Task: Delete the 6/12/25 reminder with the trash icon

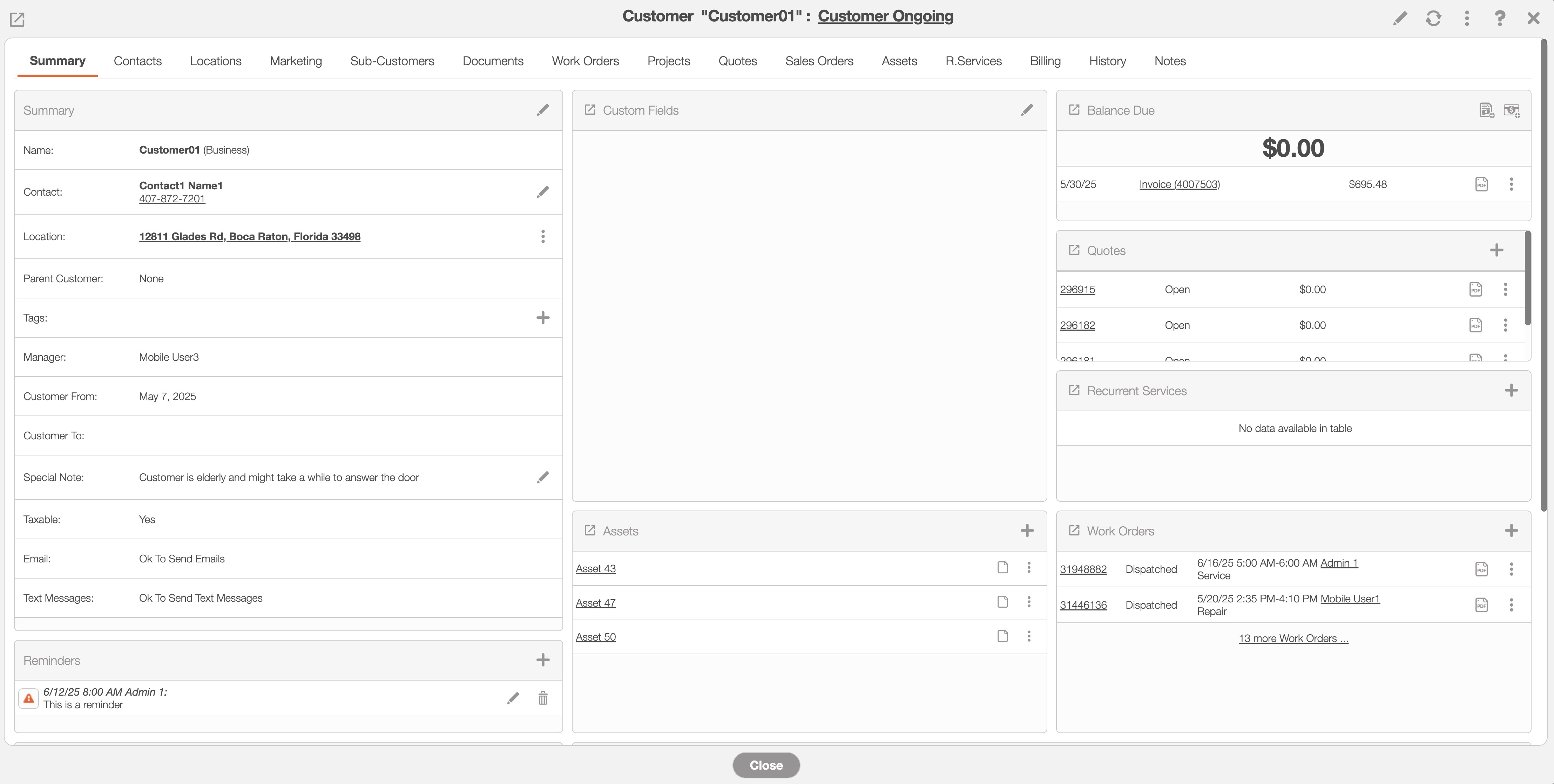Action: 542,698
